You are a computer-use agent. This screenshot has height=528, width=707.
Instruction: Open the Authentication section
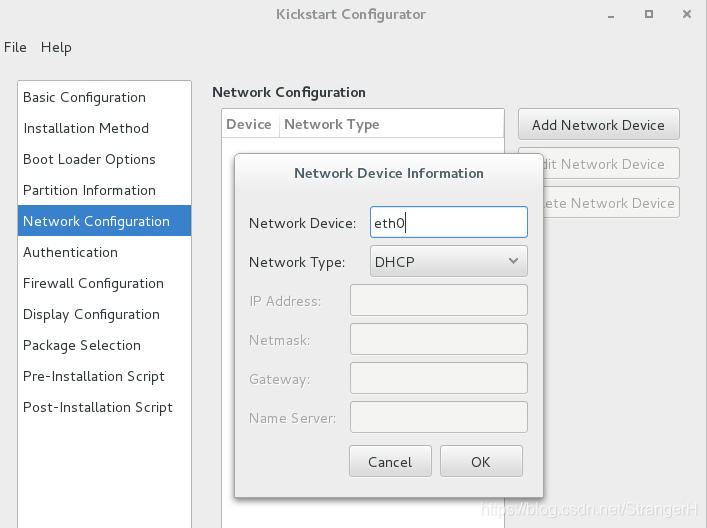(x=105, y=252)
